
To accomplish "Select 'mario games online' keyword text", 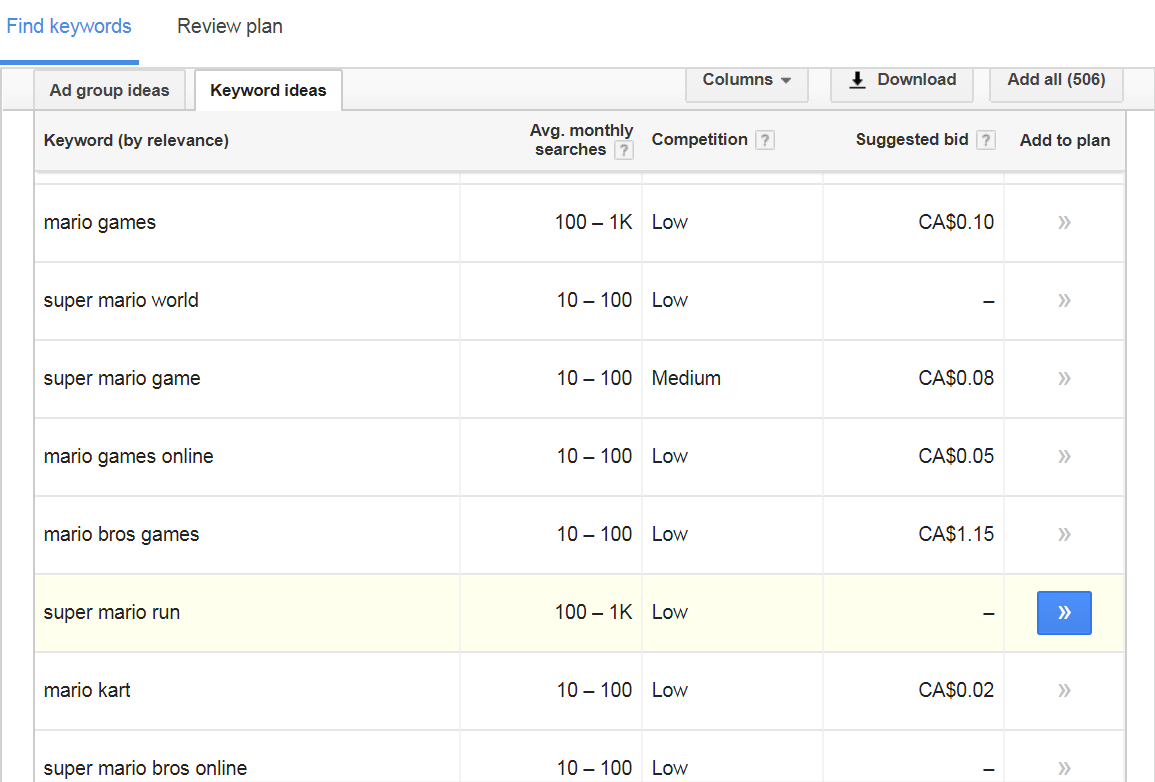I will [128, 457].
